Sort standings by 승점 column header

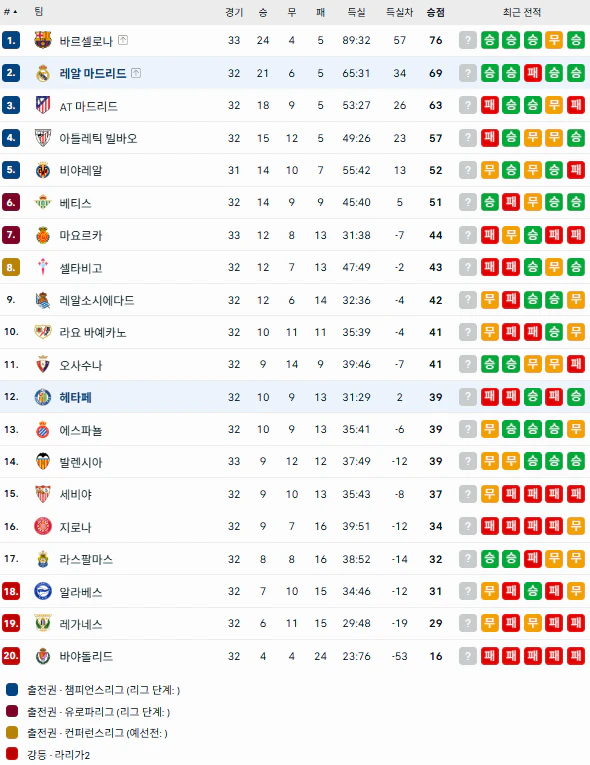coord(435,12)
